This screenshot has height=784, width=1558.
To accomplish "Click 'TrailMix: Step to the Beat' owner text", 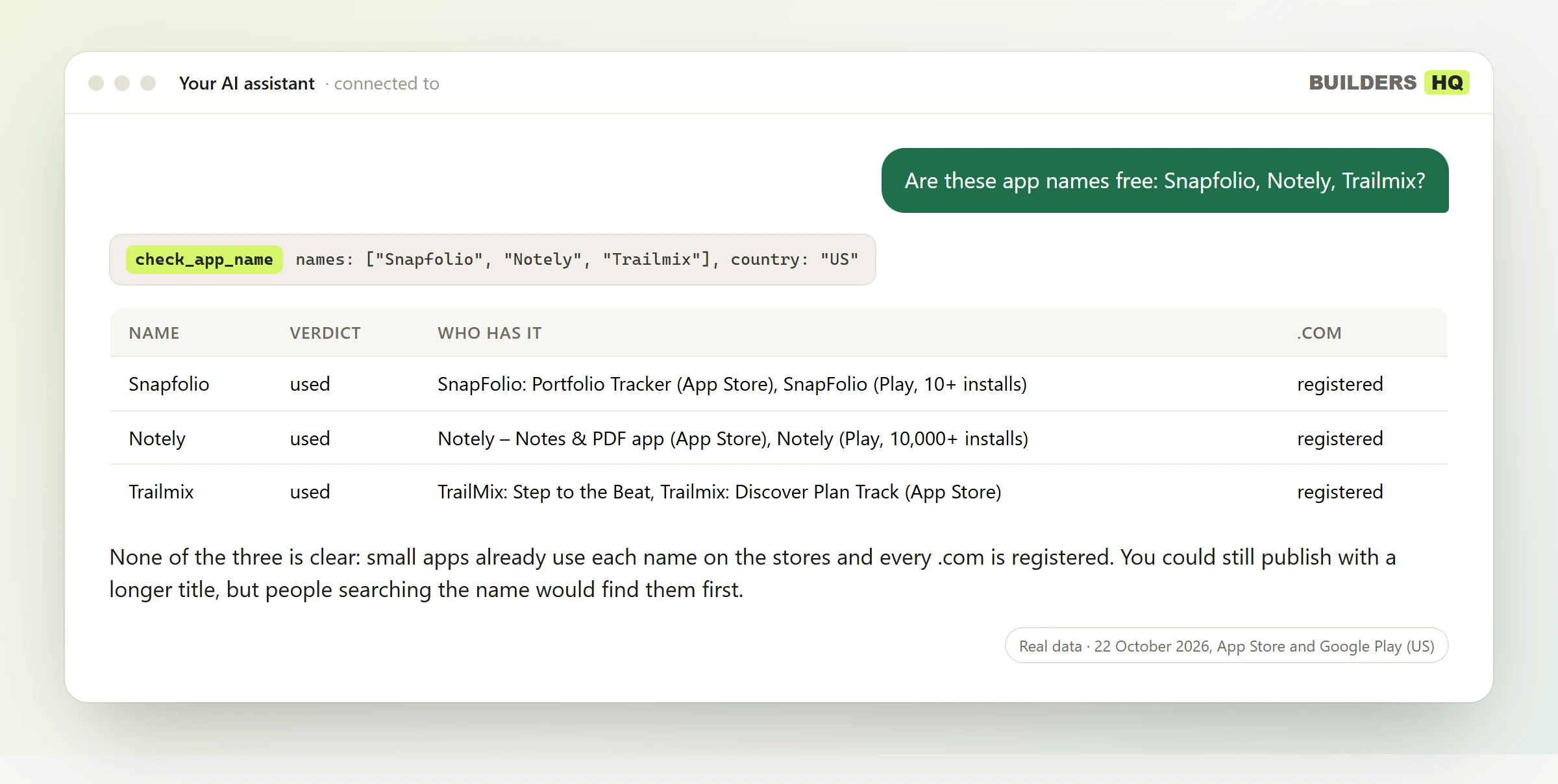I will point(544,492).
